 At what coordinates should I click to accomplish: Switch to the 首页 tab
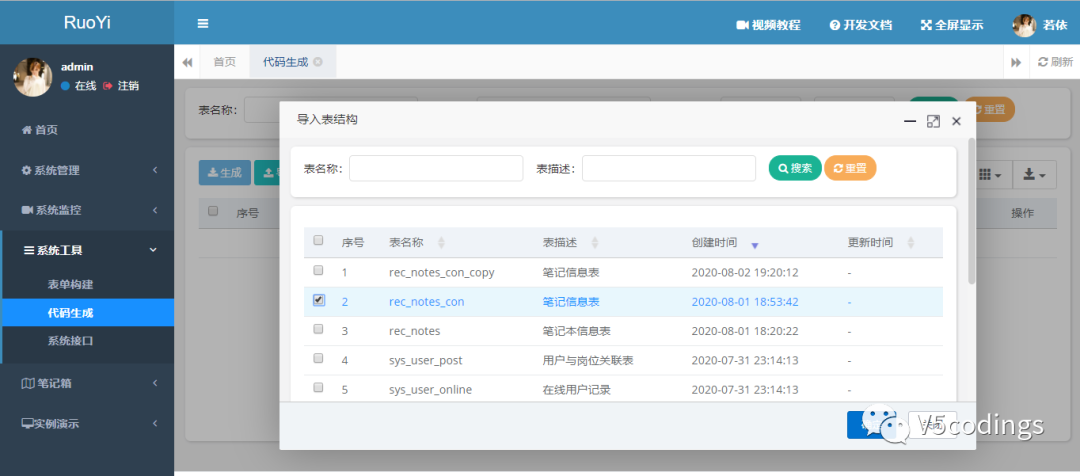pyautogui.click(x=225, y=62)
